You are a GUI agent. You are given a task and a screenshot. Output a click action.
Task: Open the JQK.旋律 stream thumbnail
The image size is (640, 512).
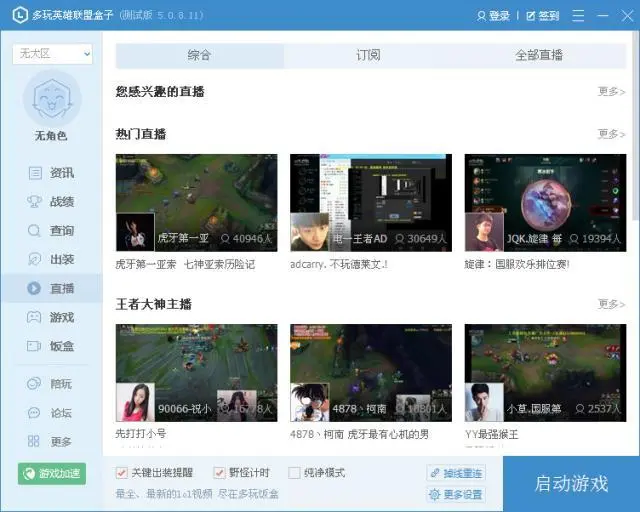[545, 203]
